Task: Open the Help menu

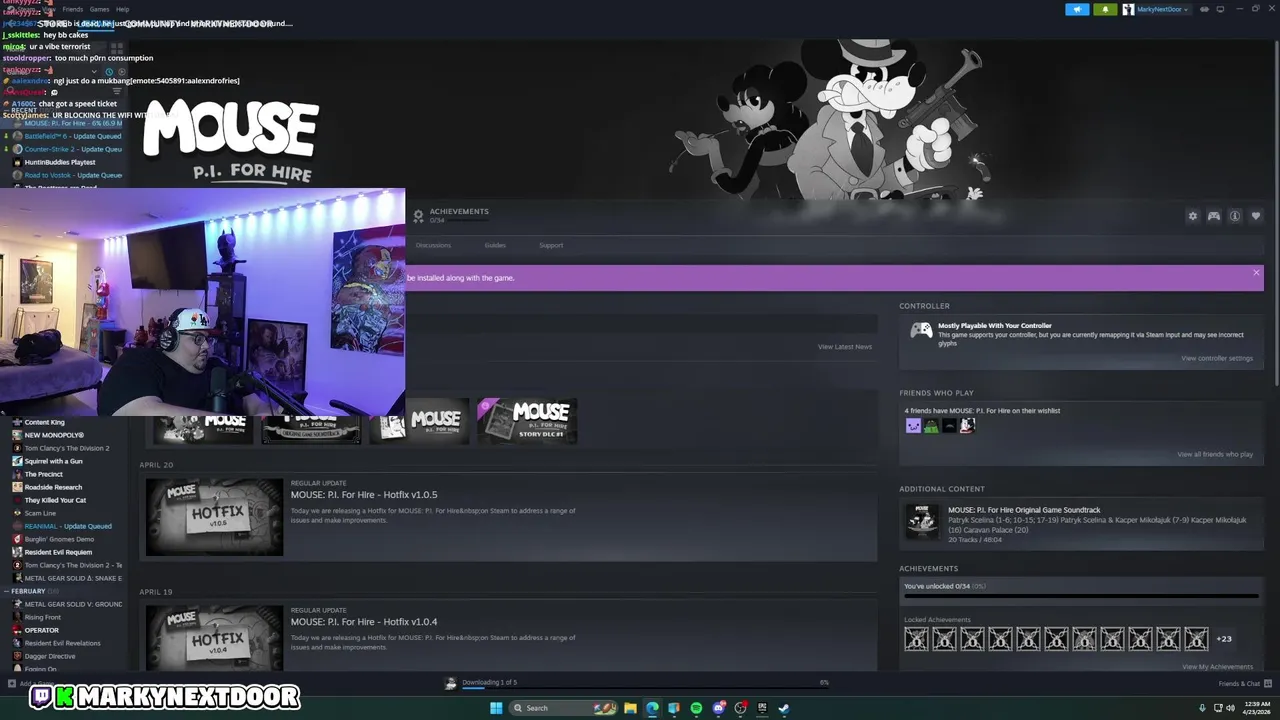Action: [x=122, y=9]
